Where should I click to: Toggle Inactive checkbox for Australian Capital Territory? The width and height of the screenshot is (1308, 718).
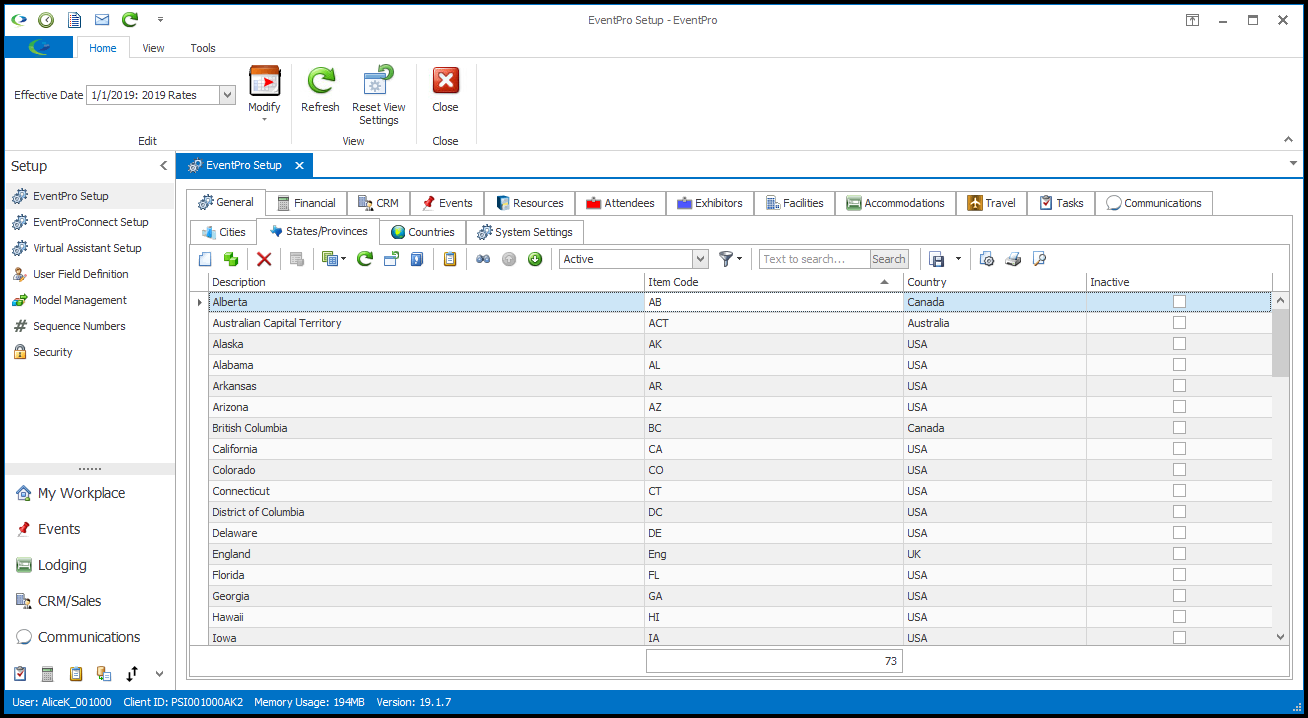(1180, 323)
